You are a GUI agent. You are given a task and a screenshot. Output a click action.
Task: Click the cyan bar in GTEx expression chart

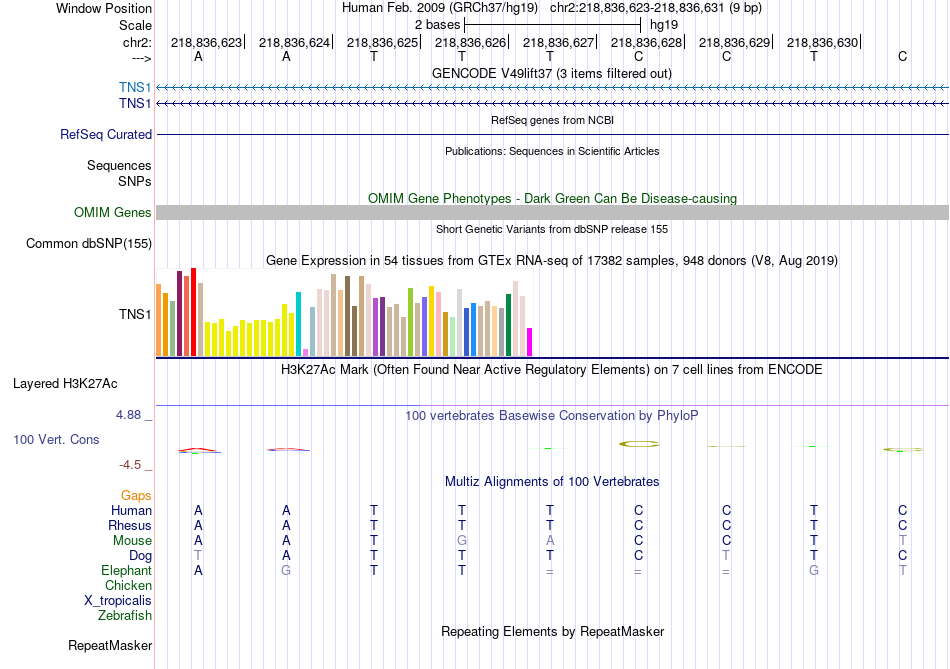coord(298,324)
